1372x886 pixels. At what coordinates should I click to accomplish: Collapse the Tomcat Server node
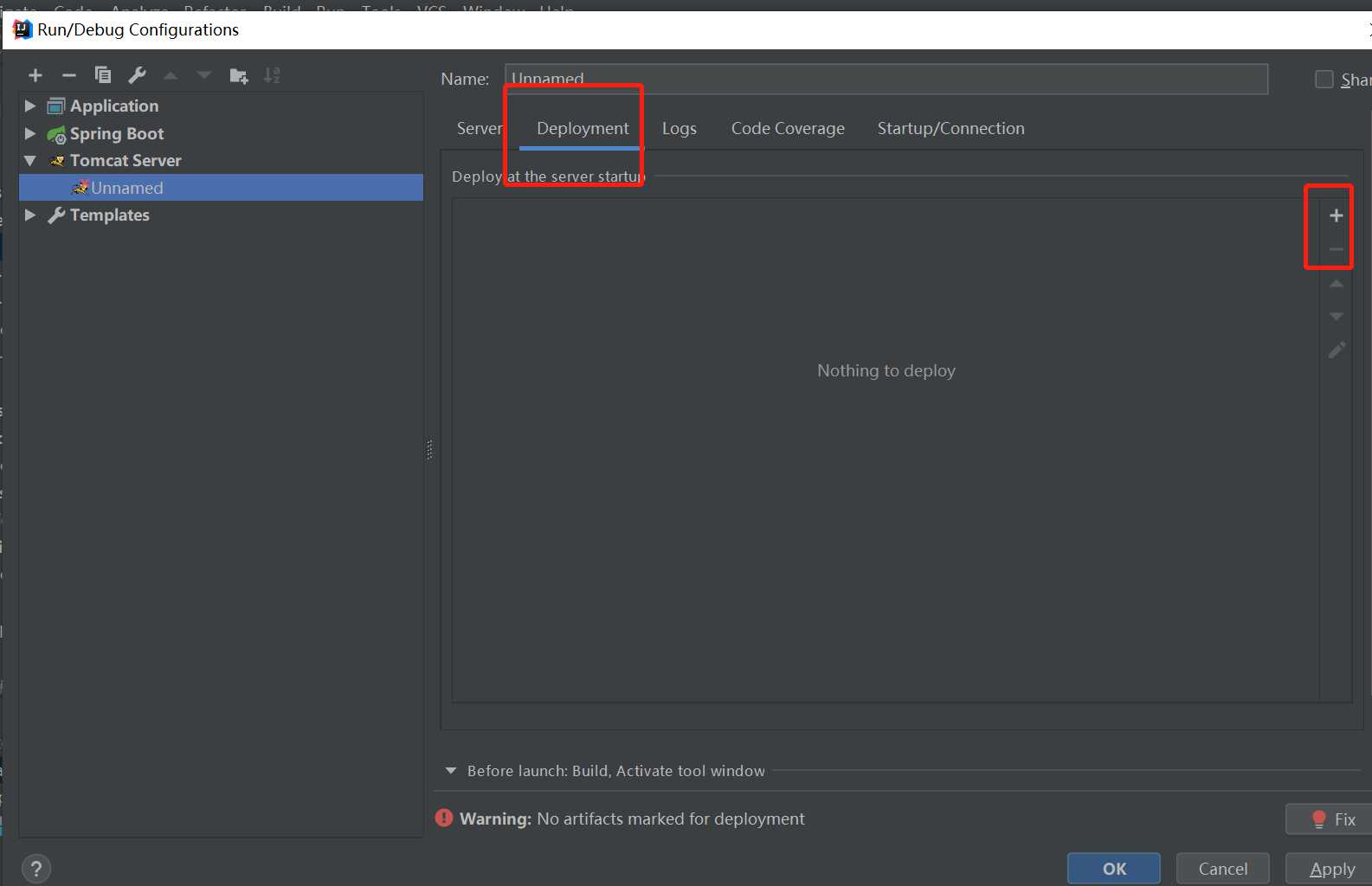click(30, 161)
